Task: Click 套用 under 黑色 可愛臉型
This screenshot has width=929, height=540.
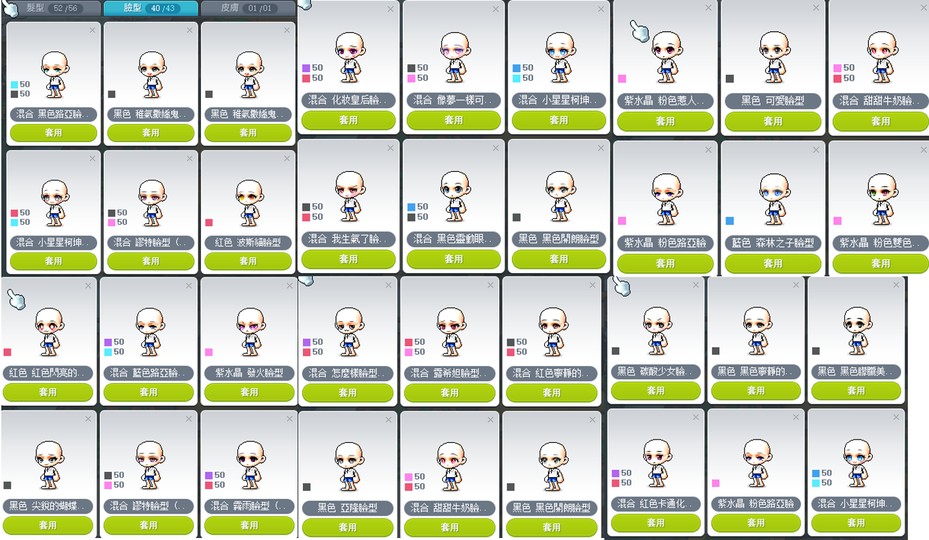Action: coord(773,121)
